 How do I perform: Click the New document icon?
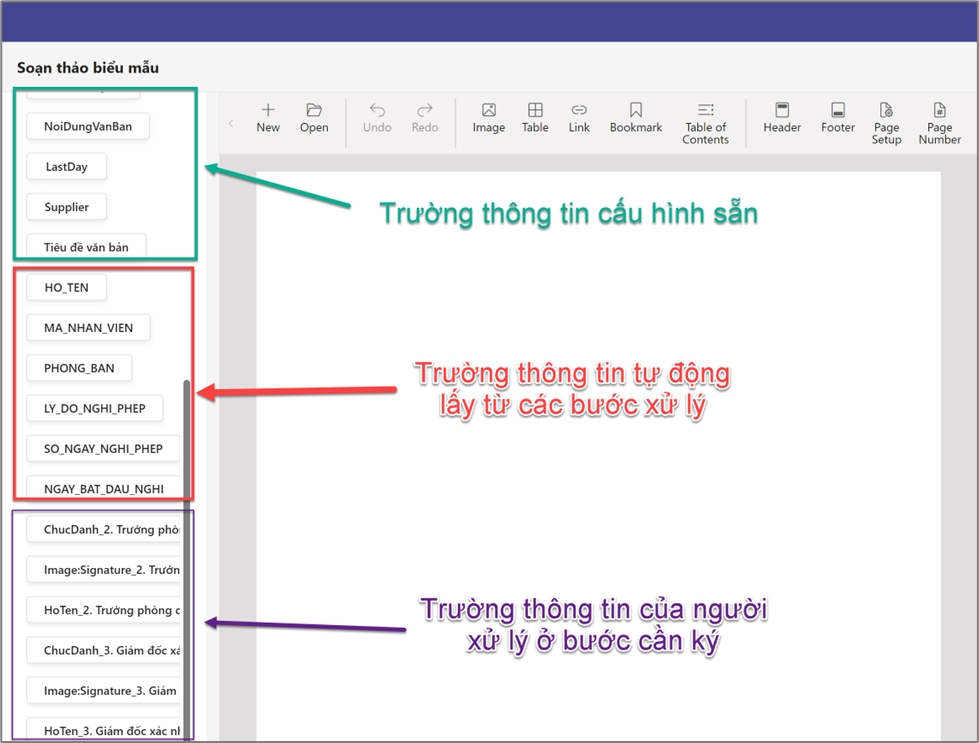coord(268,111)
